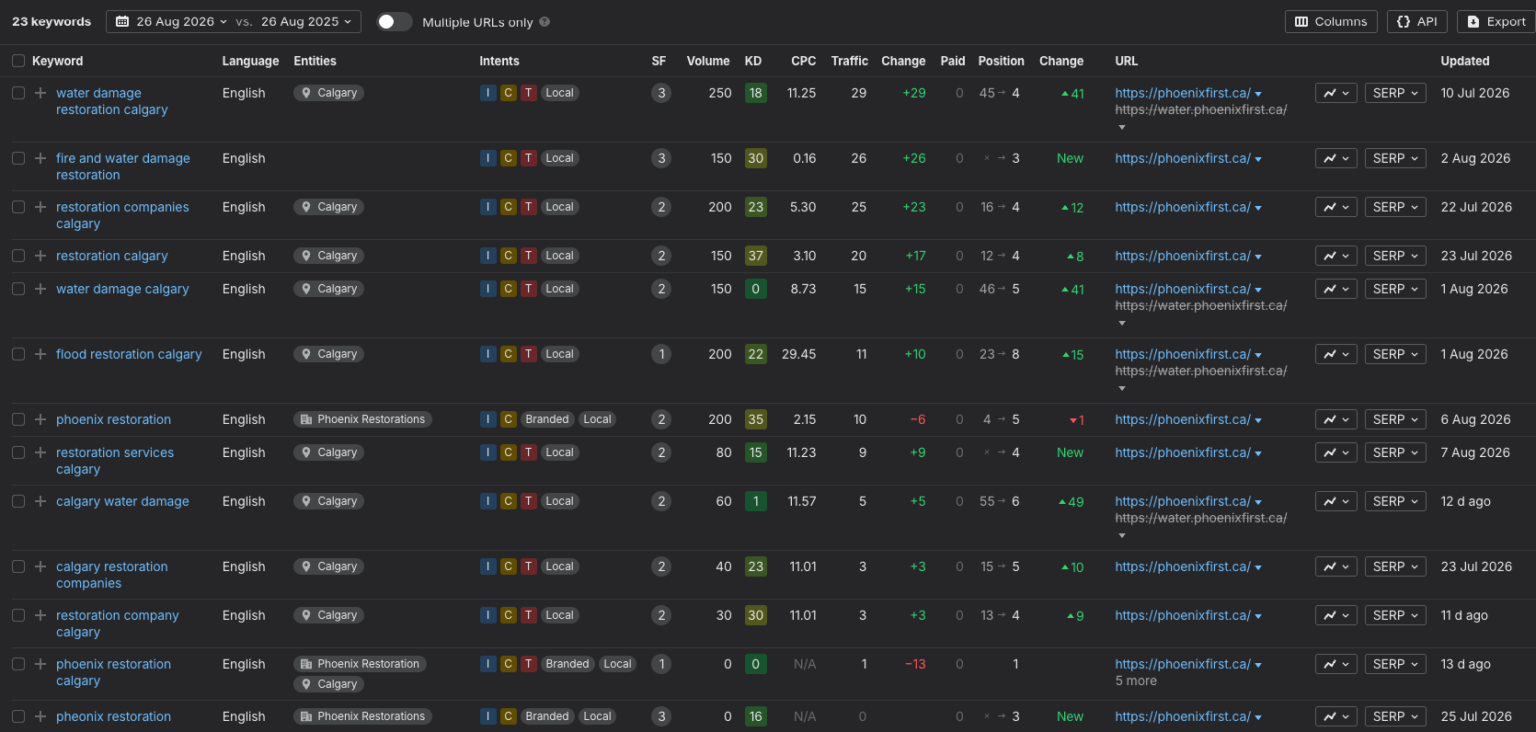Toggle Multiple URLs only switch
The width and height of the screenshot is (1536, 732).
[394, 22]
